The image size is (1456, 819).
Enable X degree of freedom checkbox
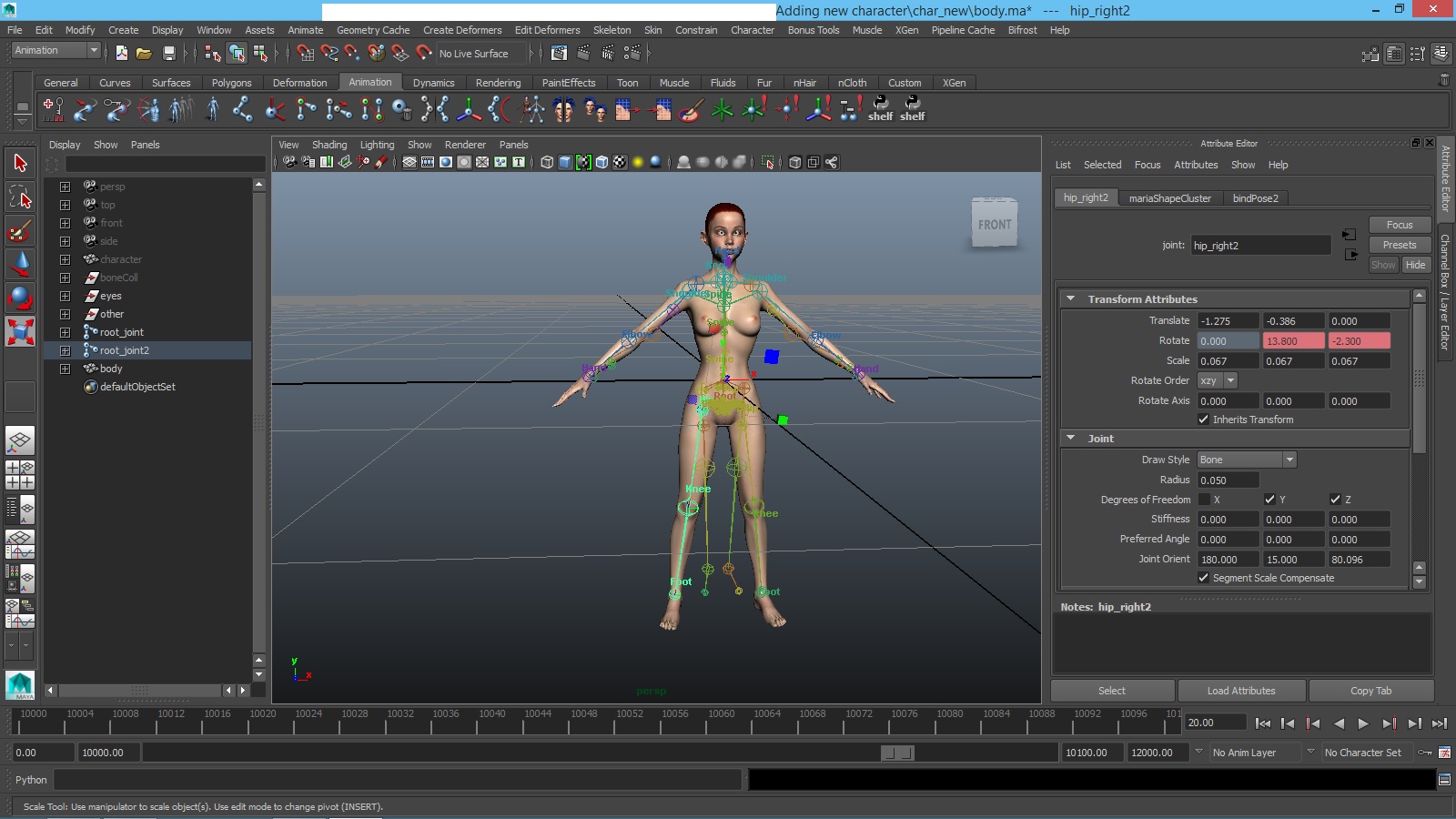tap(1204, 500)
